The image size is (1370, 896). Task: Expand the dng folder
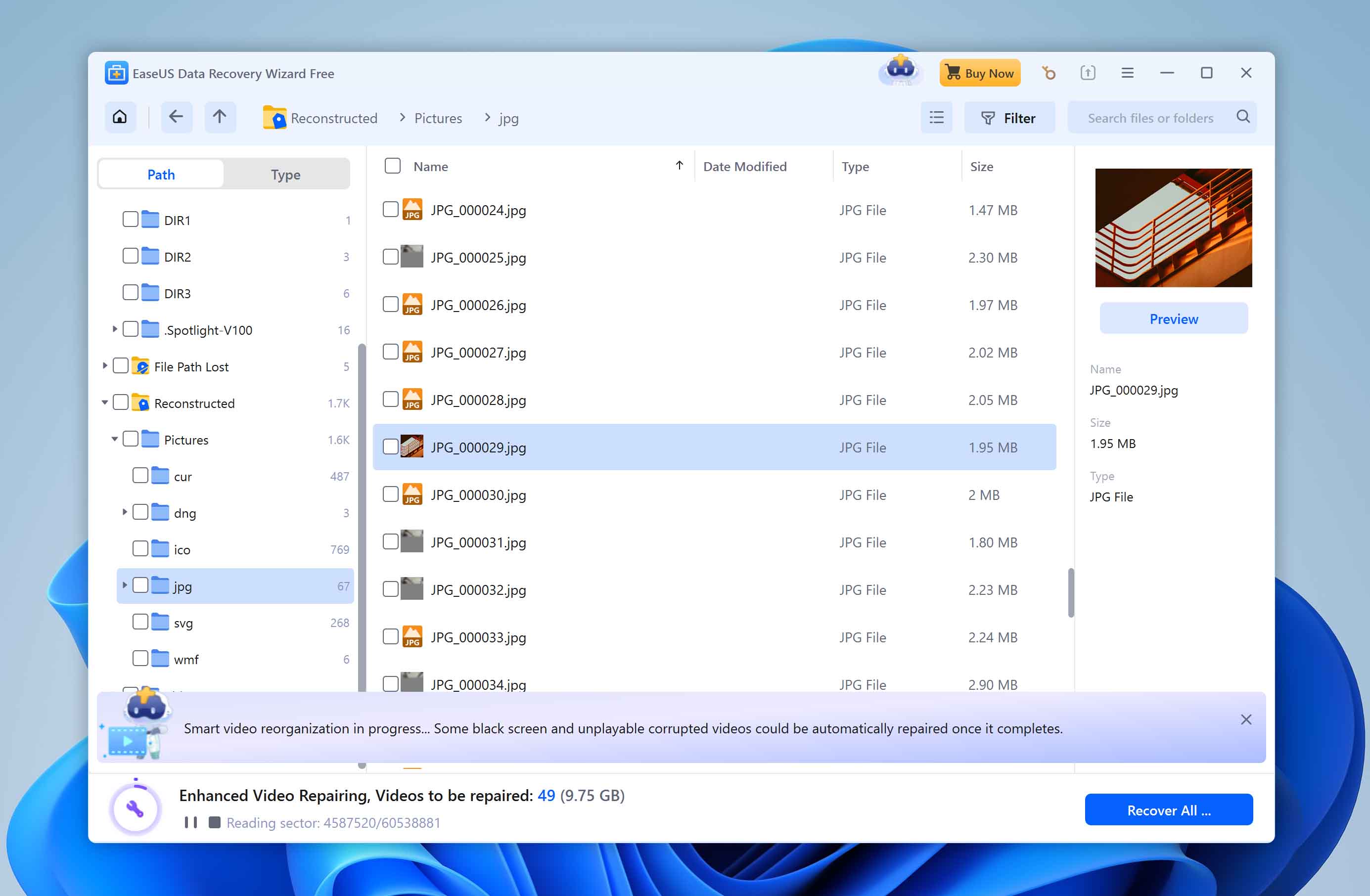click(124, 512)
